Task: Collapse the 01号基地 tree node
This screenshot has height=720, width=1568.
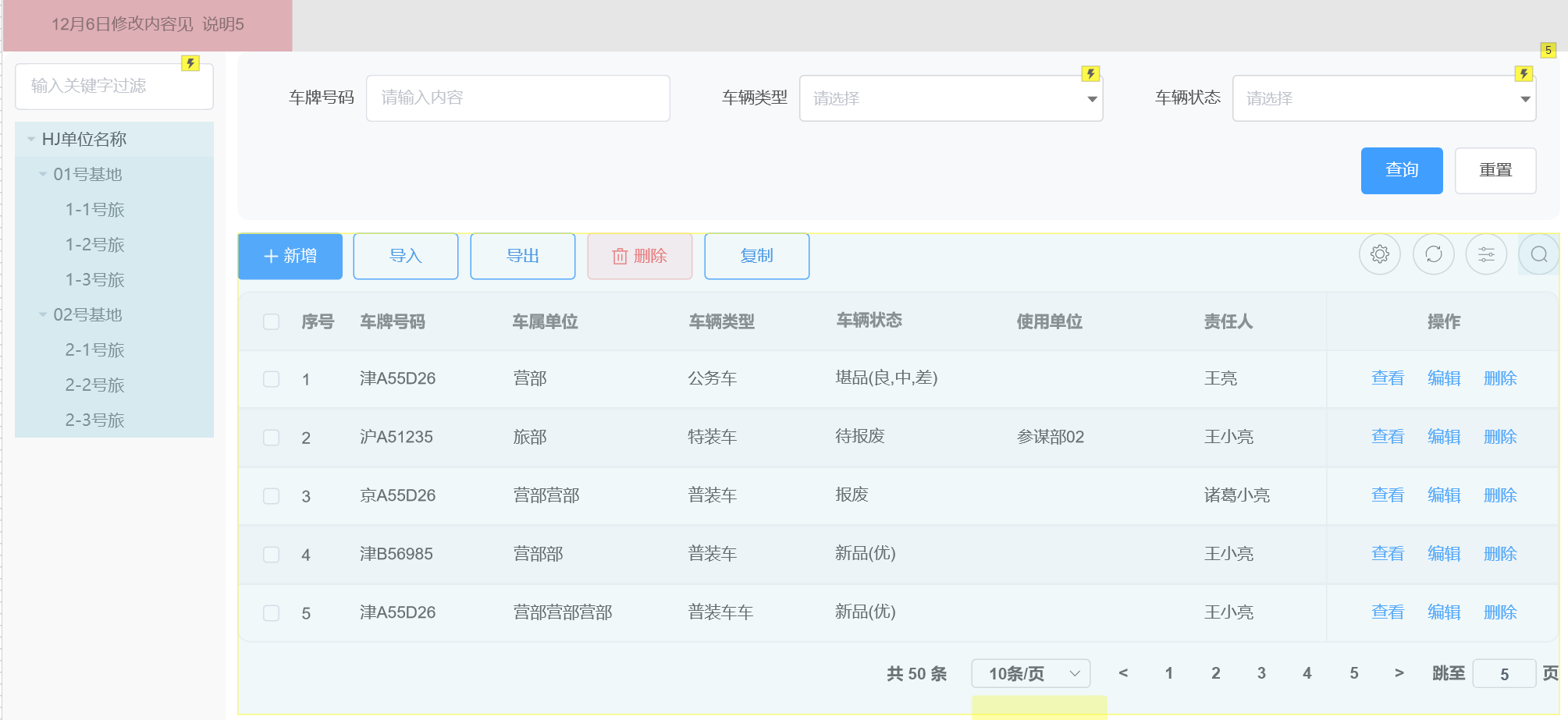Action: (x=43, y=175)
